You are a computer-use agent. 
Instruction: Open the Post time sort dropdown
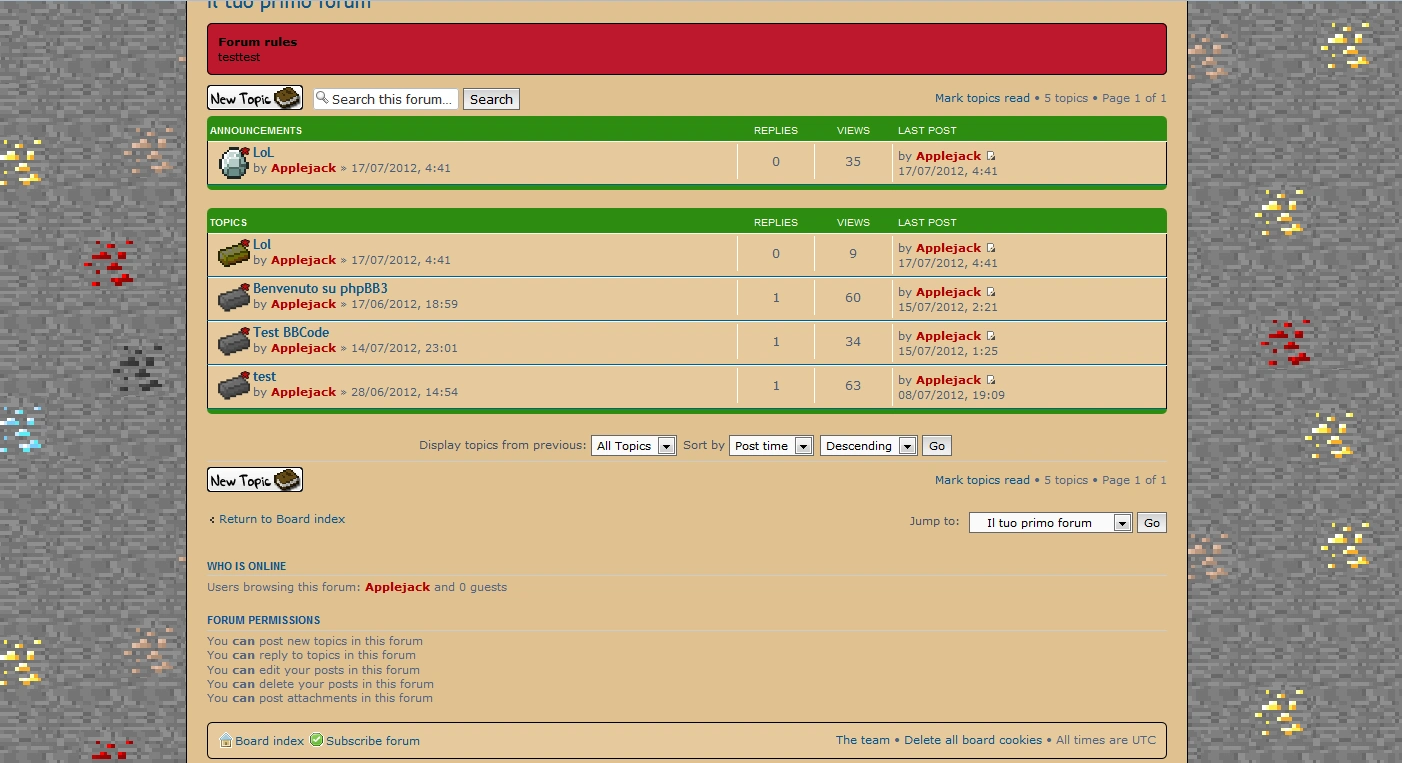pyautogui.click(x=771, y=446)
